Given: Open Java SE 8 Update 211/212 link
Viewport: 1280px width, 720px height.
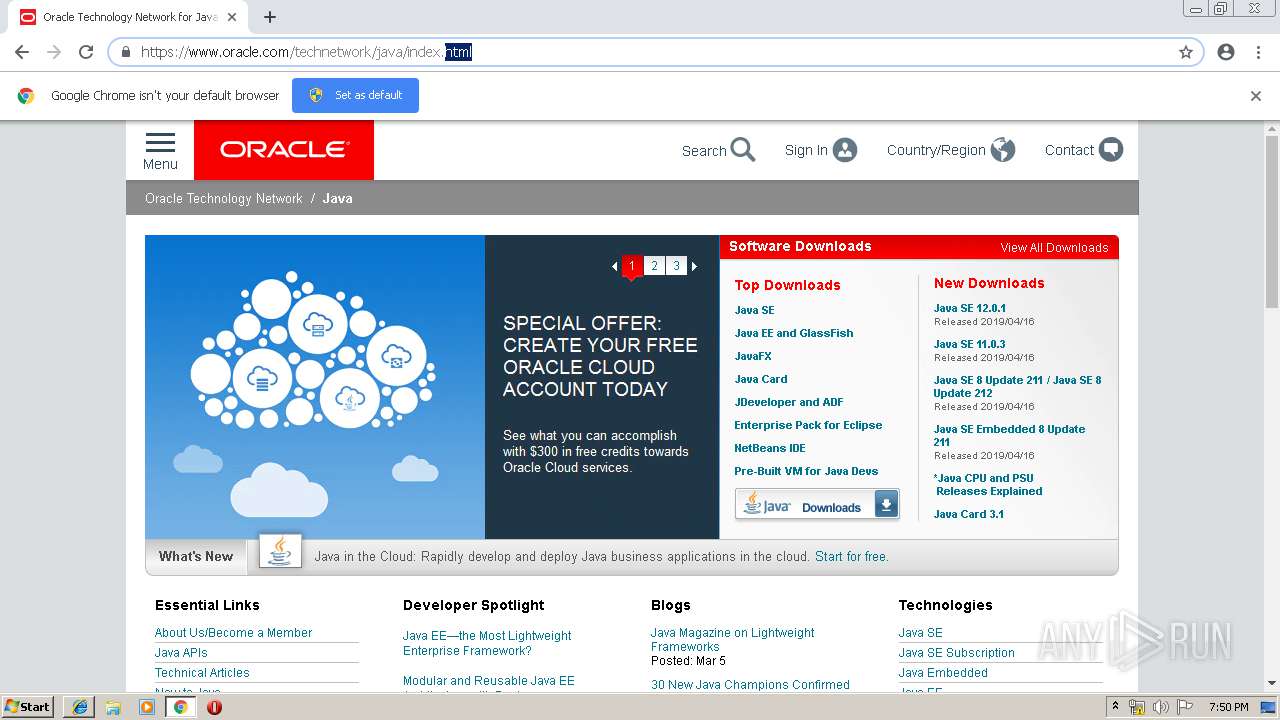Looking at the screenshot, I should pyautogui.click(x=1017, y=386).
